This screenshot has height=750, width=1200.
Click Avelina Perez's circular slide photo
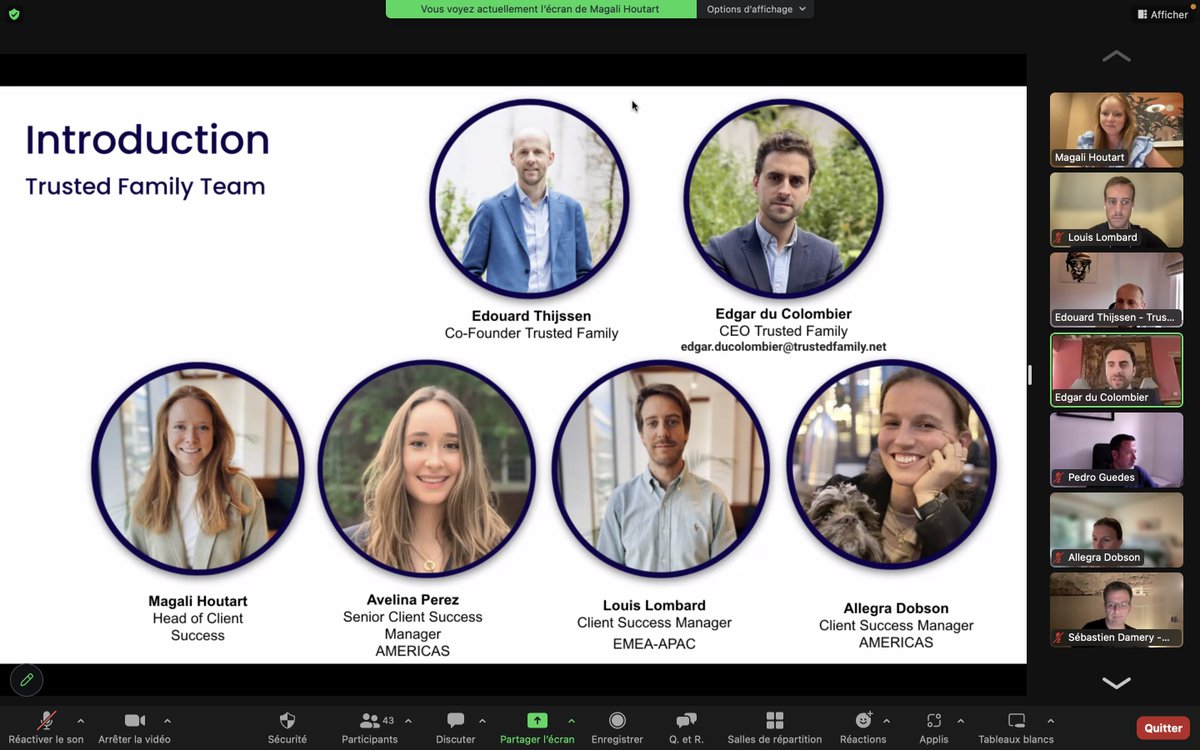tap(427, 468)
